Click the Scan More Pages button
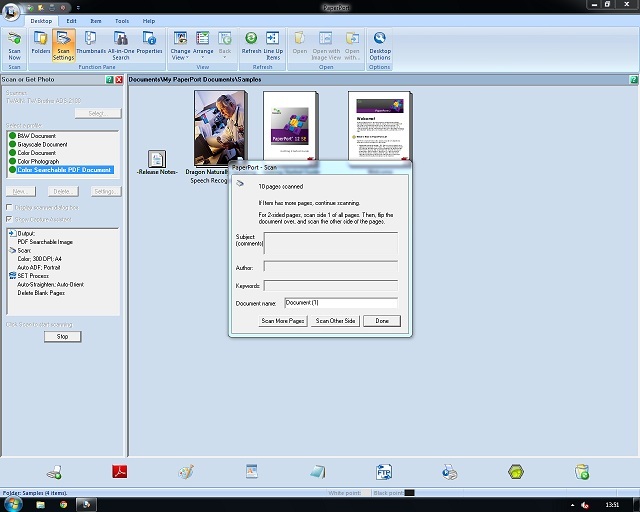 [x=283, y=321]
